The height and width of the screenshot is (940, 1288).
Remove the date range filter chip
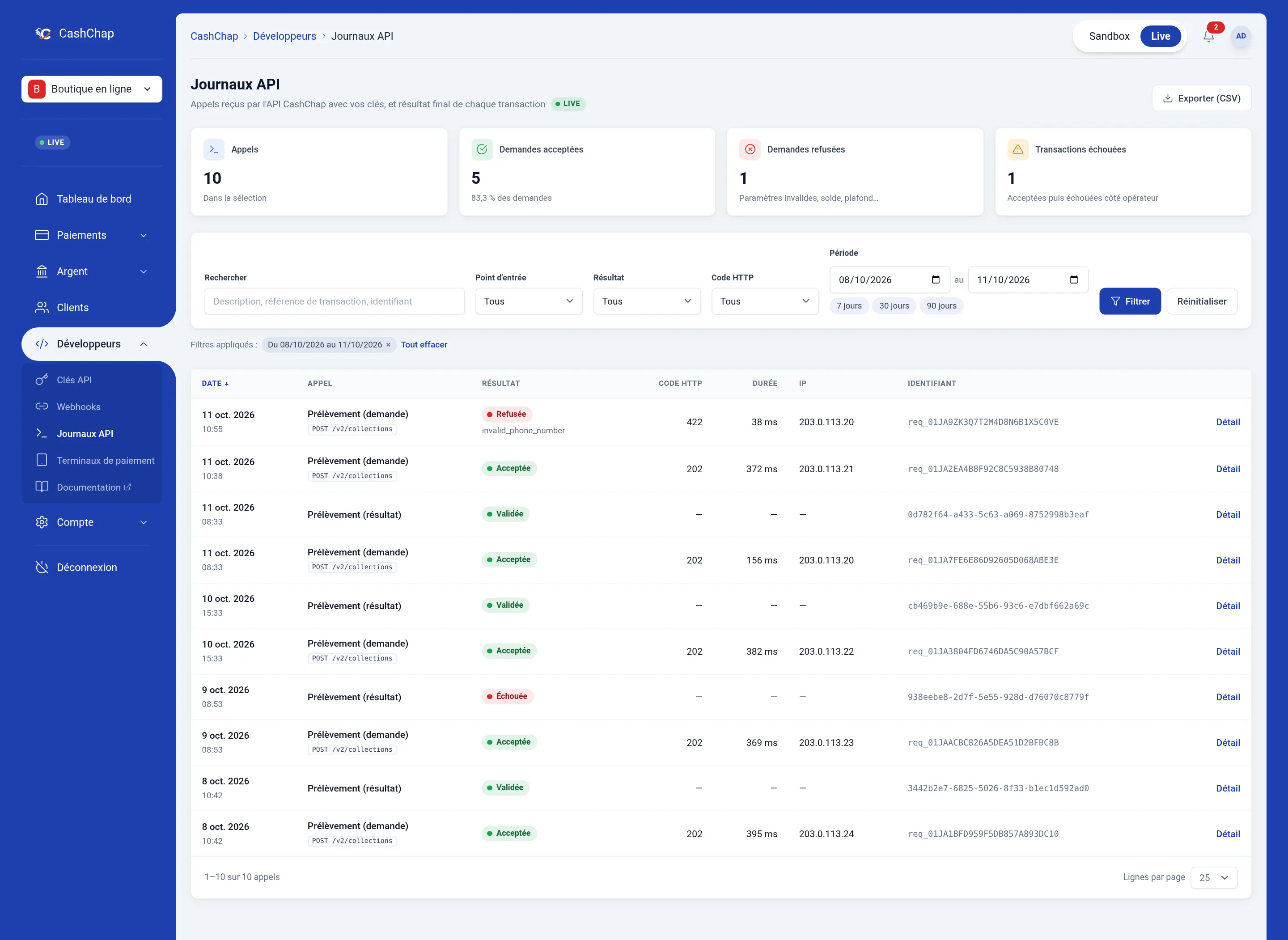click(x=389, y=345)
